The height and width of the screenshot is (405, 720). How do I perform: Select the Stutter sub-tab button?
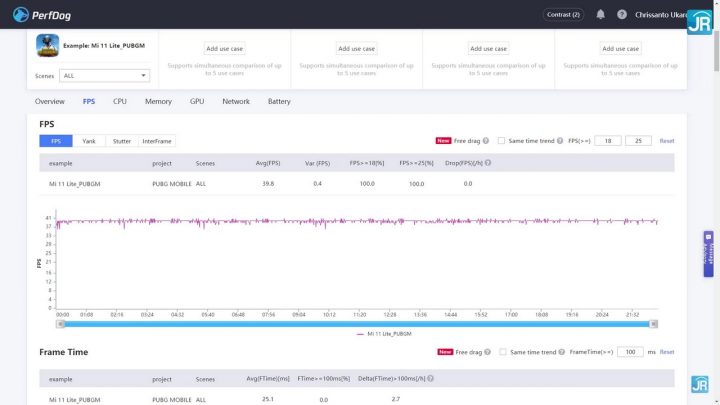coord(122,141)
